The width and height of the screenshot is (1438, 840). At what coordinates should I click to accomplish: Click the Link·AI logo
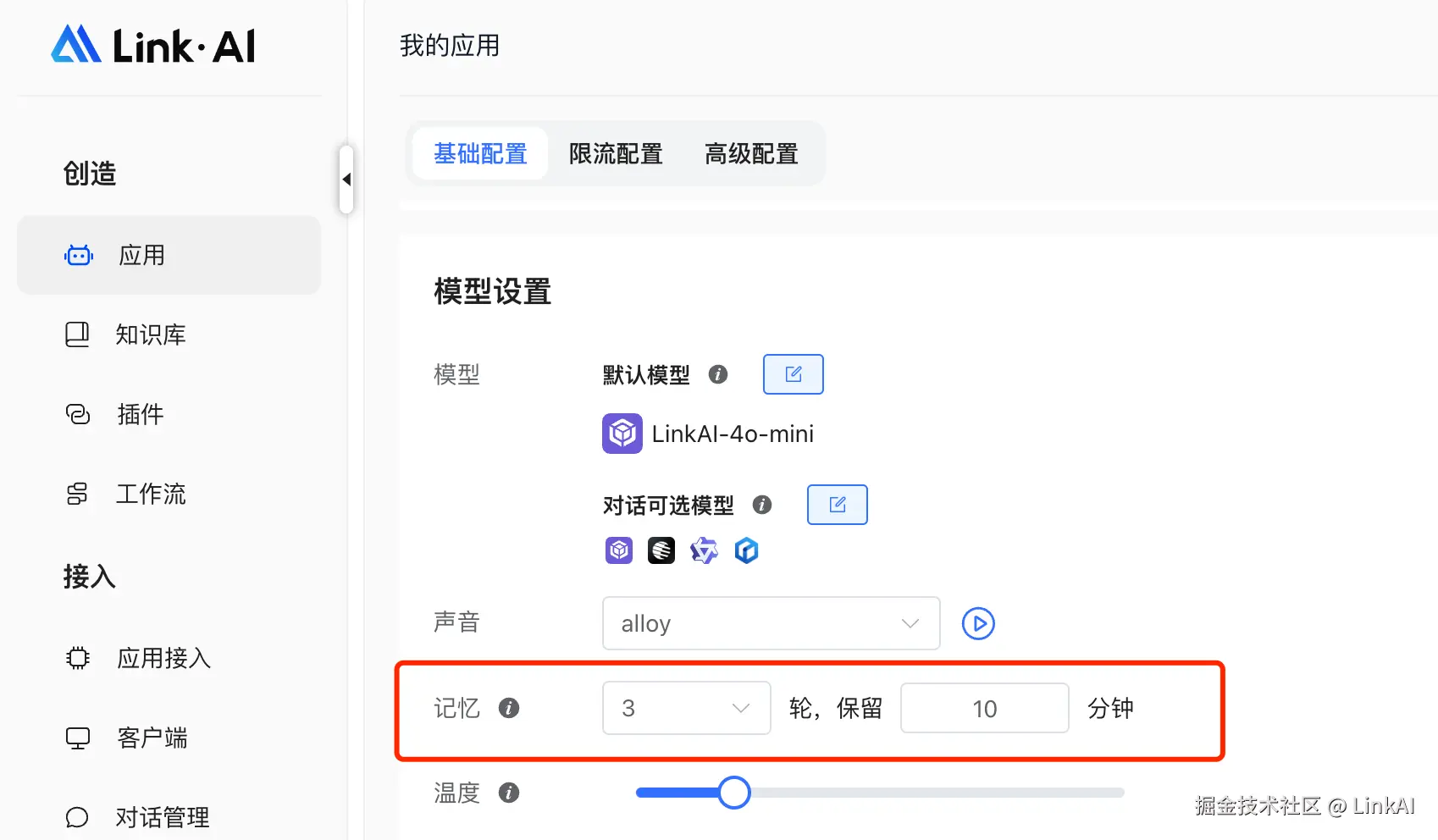(x=152, y=47)
